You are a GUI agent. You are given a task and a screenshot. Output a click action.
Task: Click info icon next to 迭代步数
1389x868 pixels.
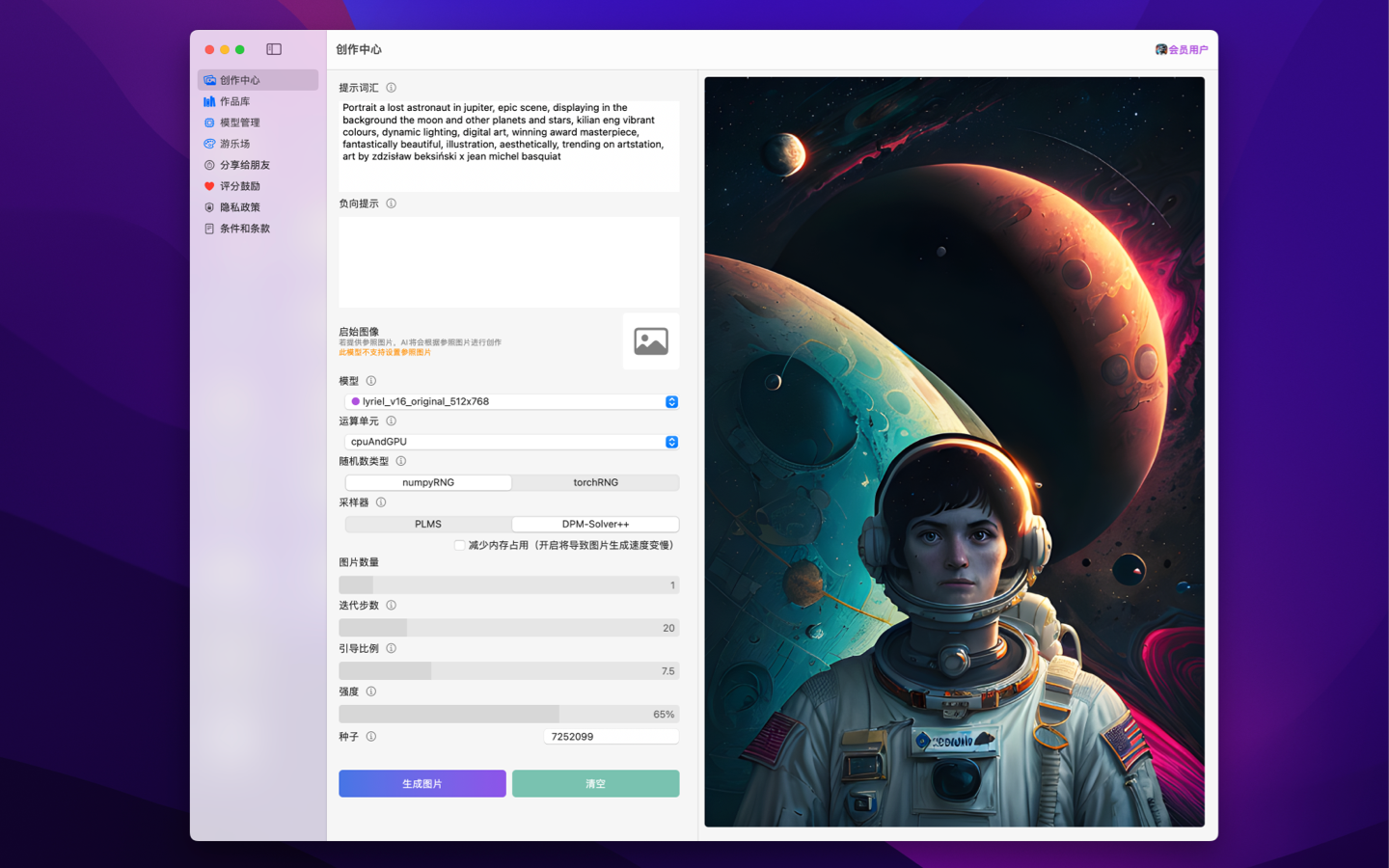pos(392,605)
